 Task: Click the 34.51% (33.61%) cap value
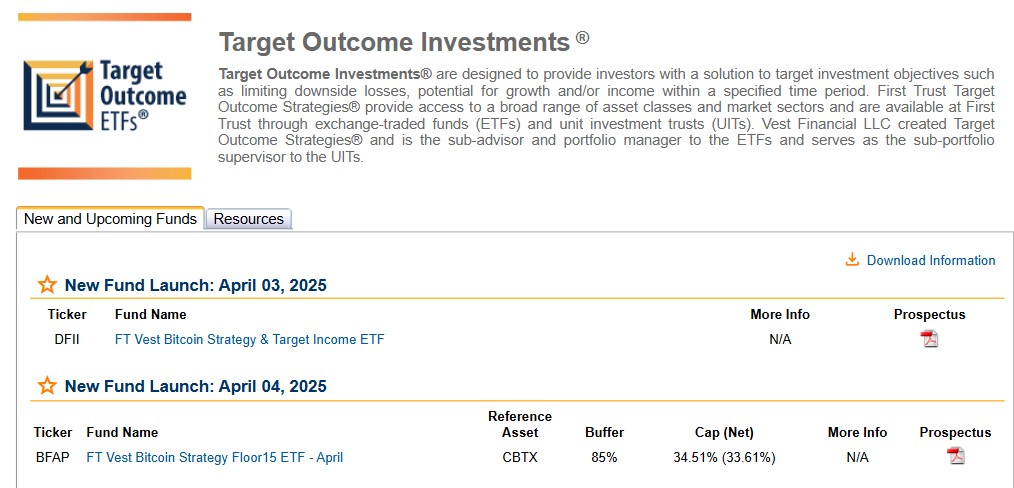click(724, 457)
